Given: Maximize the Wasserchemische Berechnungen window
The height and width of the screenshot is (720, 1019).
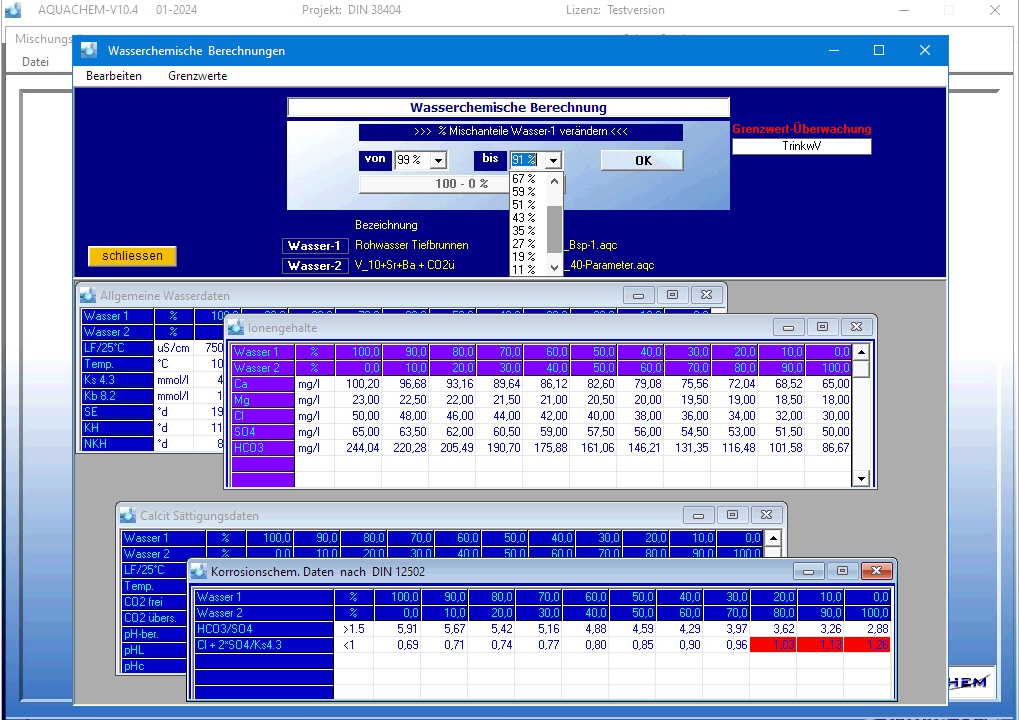Looking at the screenshot, I should 879,50.
